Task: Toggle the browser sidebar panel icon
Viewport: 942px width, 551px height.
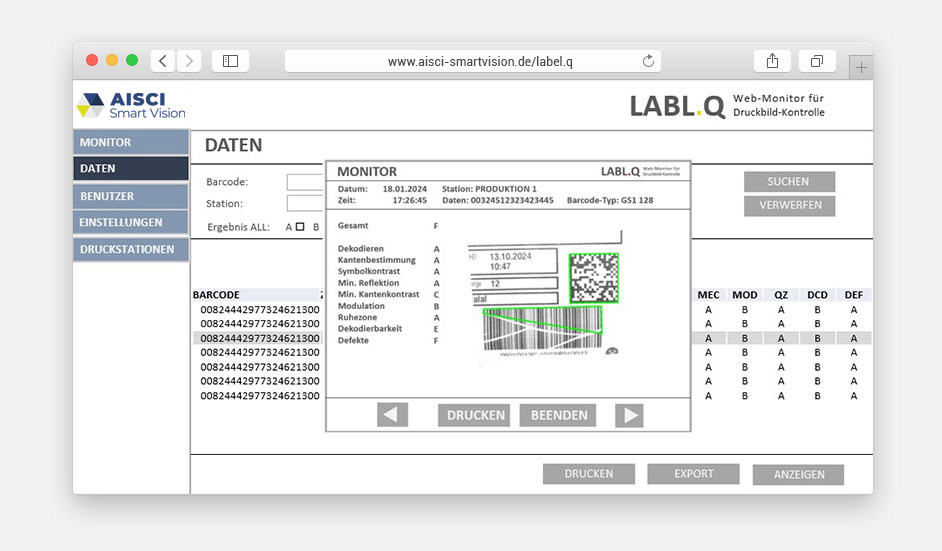Action: pos(230,61)
